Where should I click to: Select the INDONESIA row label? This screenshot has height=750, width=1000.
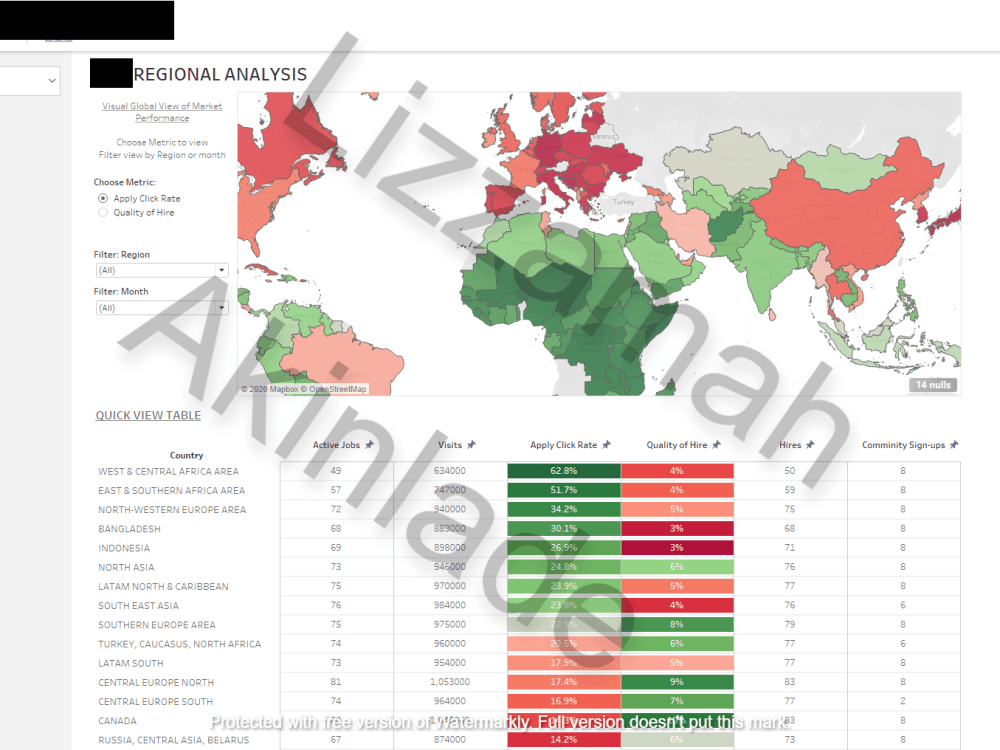point(124,548)
